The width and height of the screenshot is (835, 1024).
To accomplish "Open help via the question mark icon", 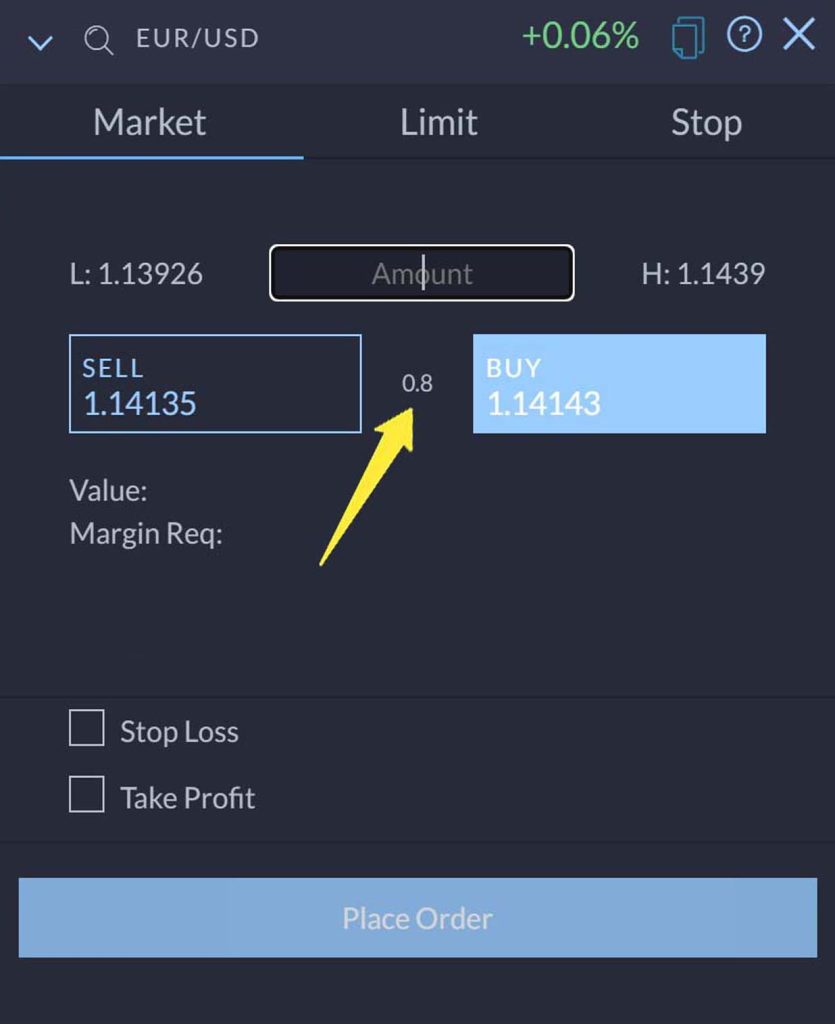I will (744, 36).
